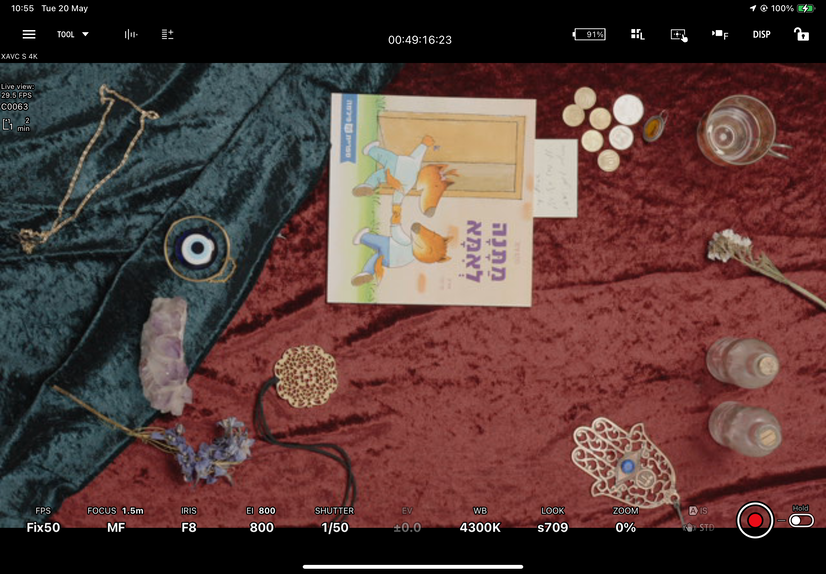The image size is (826, 574).
Task: Open the hamburger main menu
Action: click(x=29, y=34)
